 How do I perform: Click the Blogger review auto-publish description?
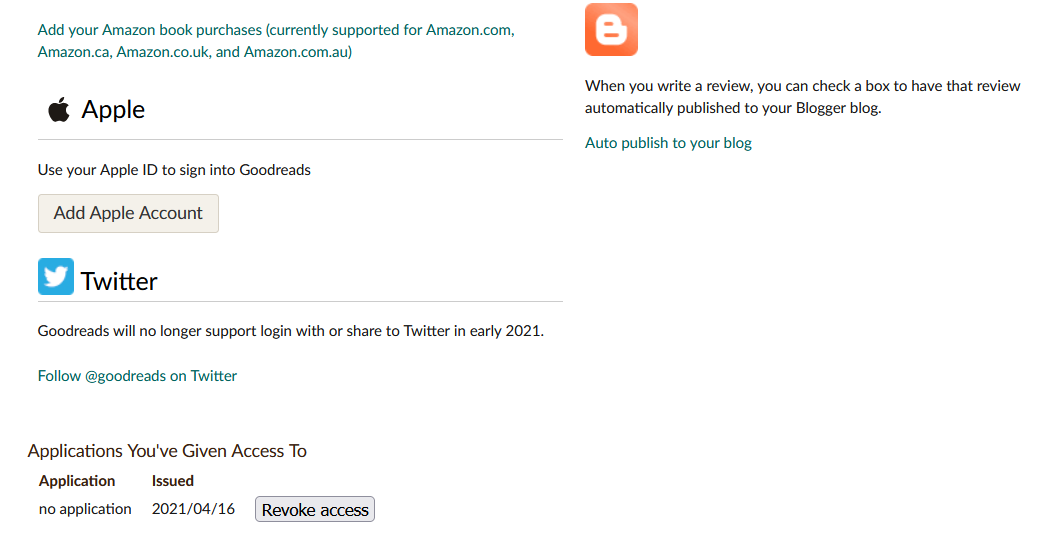[x=803, y=97]
